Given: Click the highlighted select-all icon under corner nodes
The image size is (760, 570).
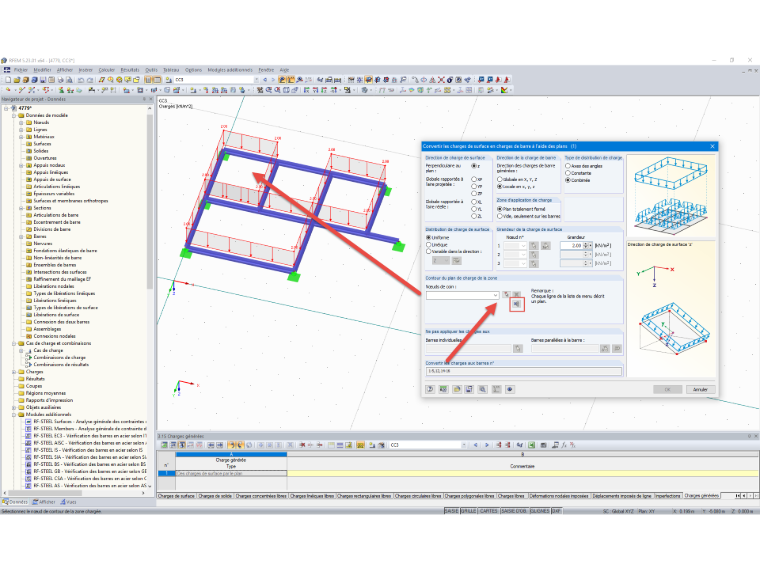Looking at the screenshot, I should (517, 304).
